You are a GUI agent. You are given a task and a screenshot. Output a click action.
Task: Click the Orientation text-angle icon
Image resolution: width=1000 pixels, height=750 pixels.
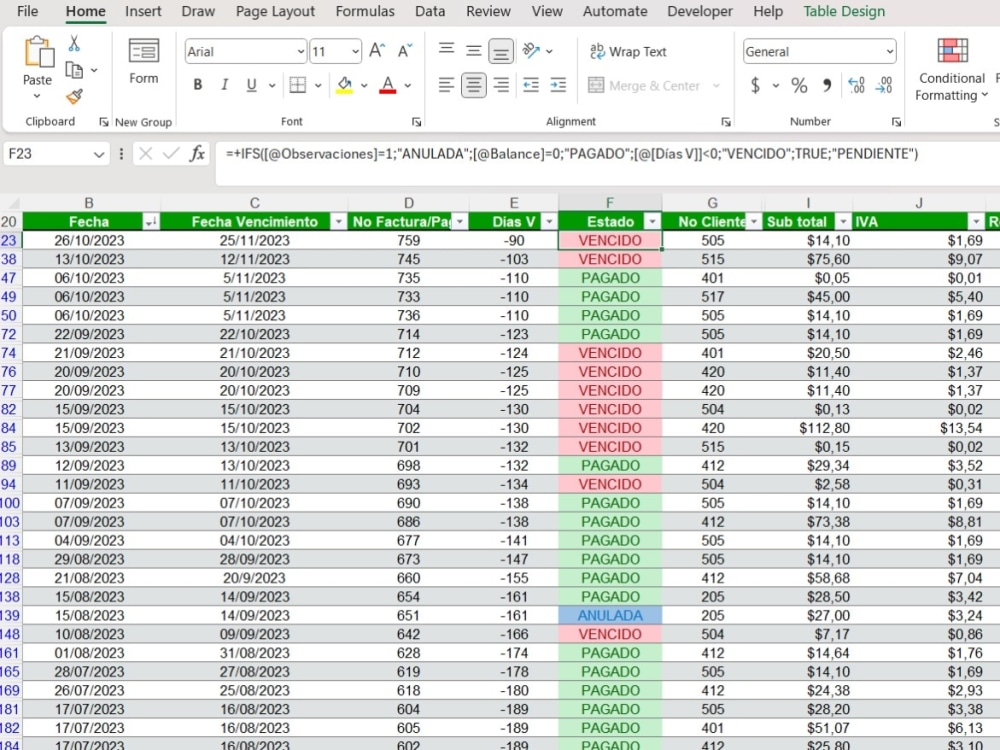click(x=531, y=50)
